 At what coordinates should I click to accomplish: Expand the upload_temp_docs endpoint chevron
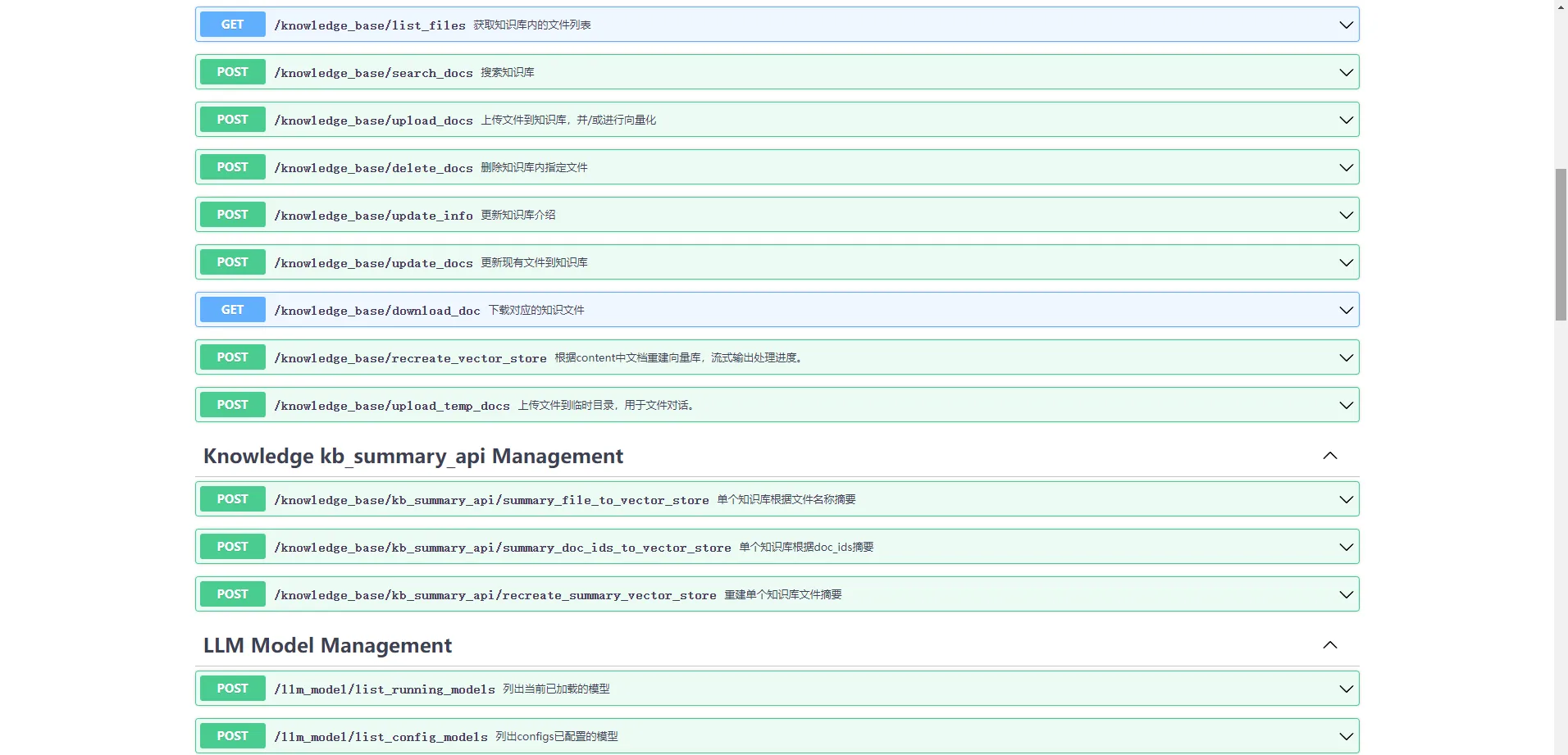click(1346, 405)
